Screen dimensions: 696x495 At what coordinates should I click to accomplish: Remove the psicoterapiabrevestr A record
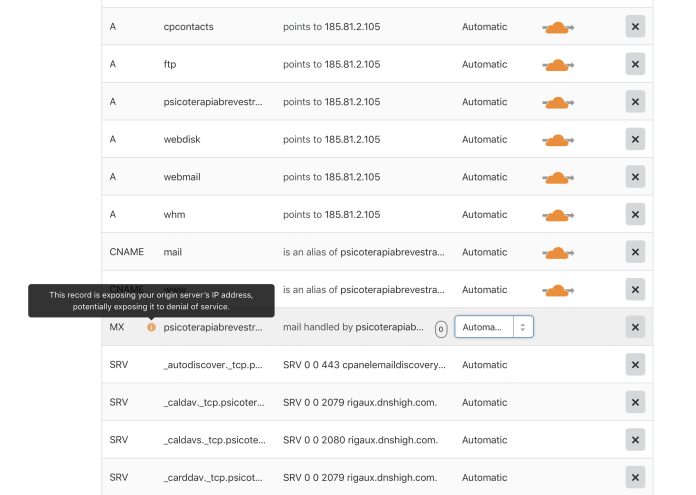point(635,102)
